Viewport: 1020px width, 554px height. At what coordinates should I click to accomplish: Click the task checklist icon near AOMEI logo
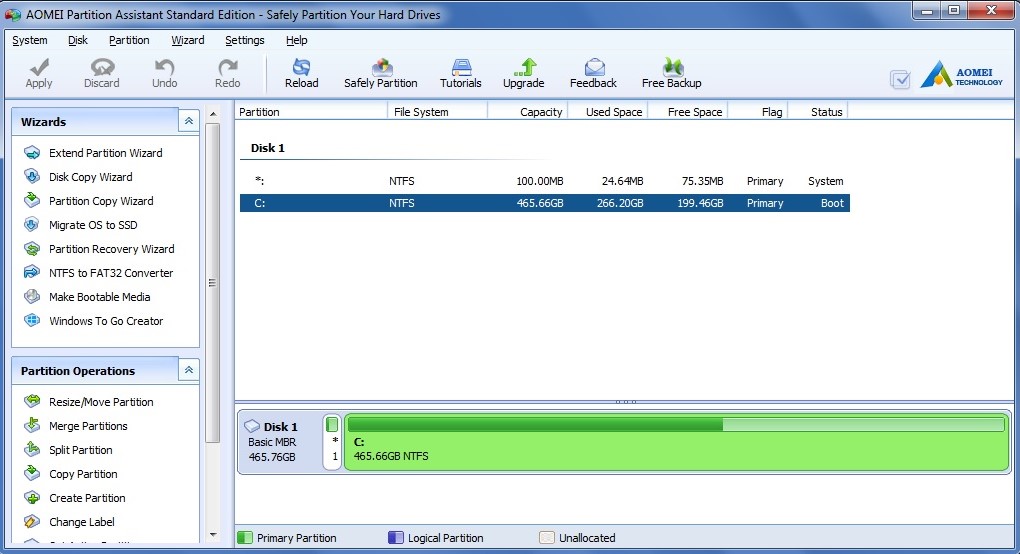tap(900, 79)
